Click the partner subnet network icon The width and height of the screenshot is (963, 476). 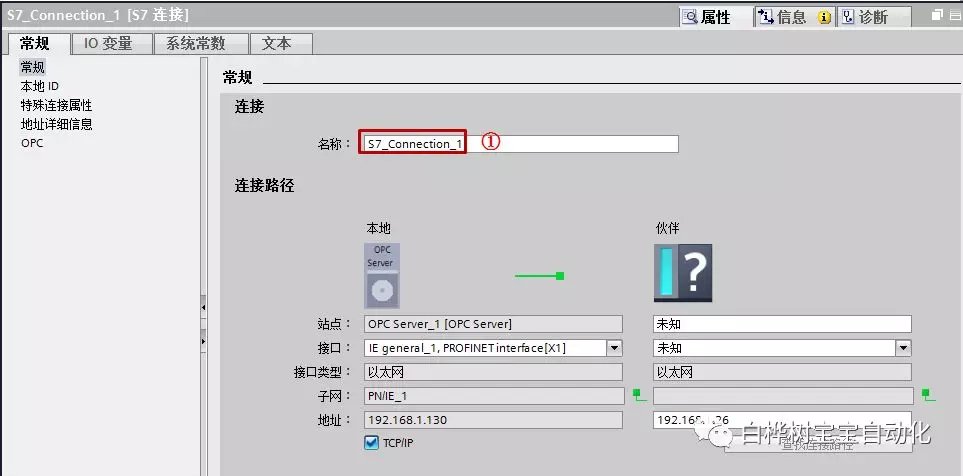927,395
